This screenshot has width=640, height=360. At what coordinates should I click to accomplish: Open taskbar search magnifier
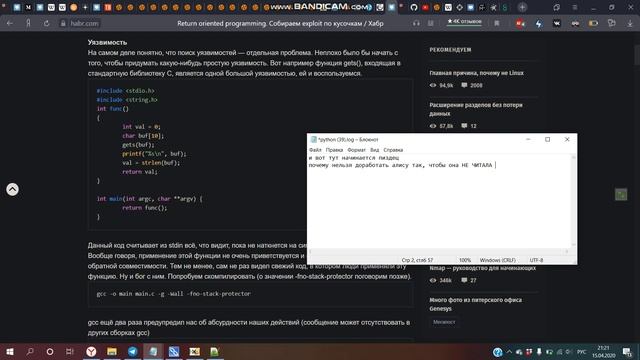click(x=30, y=351)
